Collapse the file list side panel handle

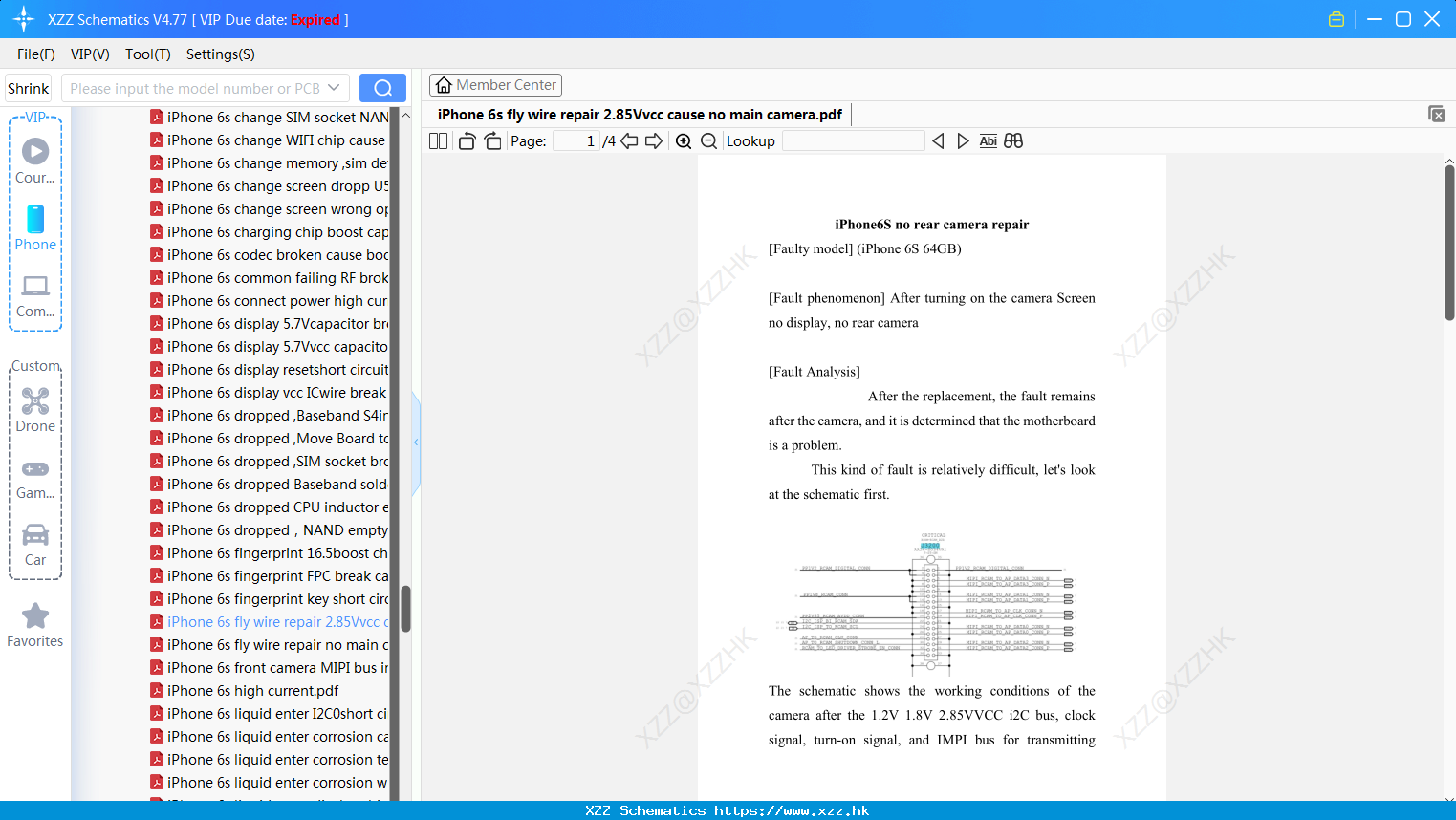[x=416, y=442]
